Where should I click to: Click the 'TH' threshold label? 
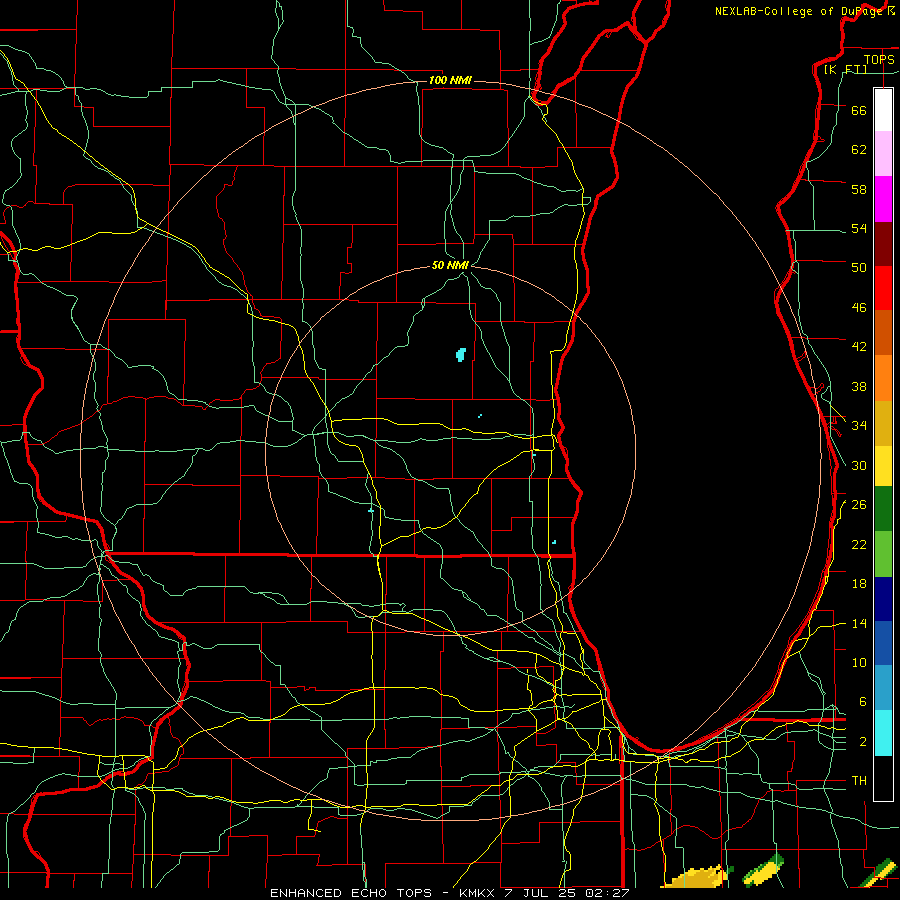[859, 781]
